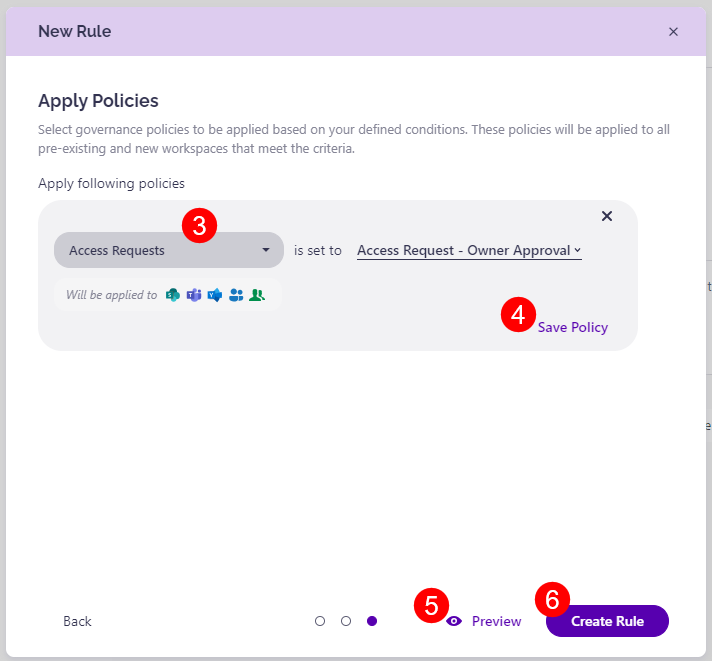This screenshot has width=712, height=661.
Task: Click the red number 3 badge
Action: (199, 226)
